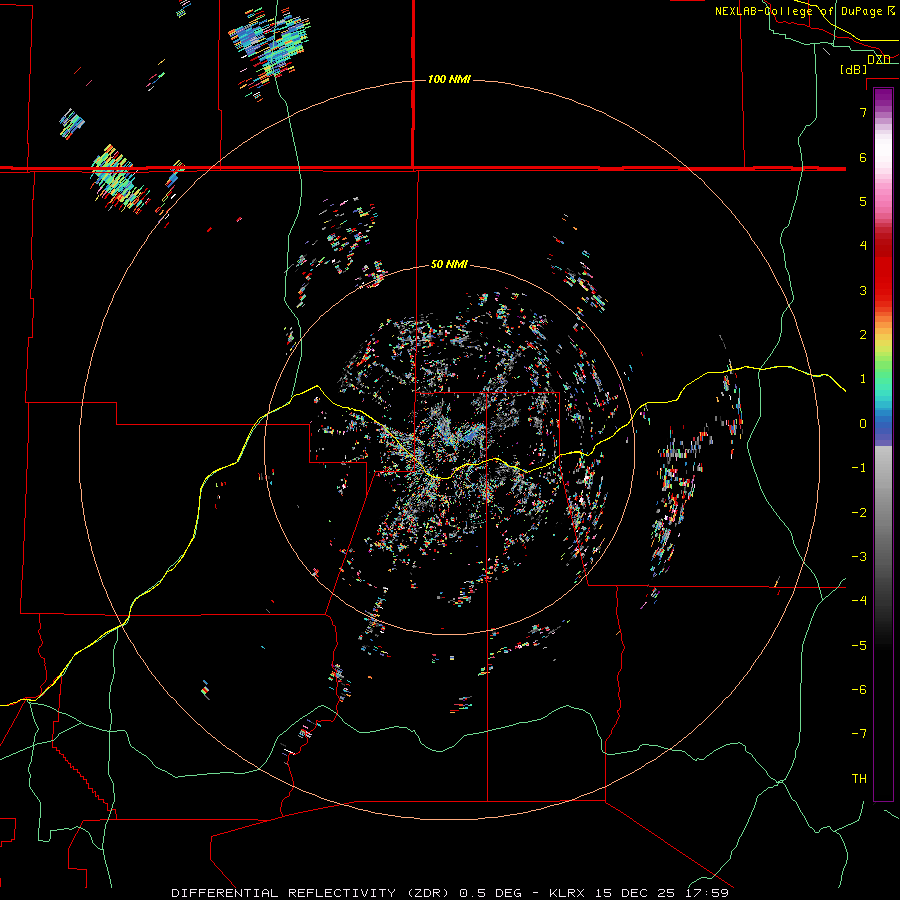This screenshot has height=900, width=900.
Task: Click the "50 NMI" range ring label
Action: [x=449, y=264]
